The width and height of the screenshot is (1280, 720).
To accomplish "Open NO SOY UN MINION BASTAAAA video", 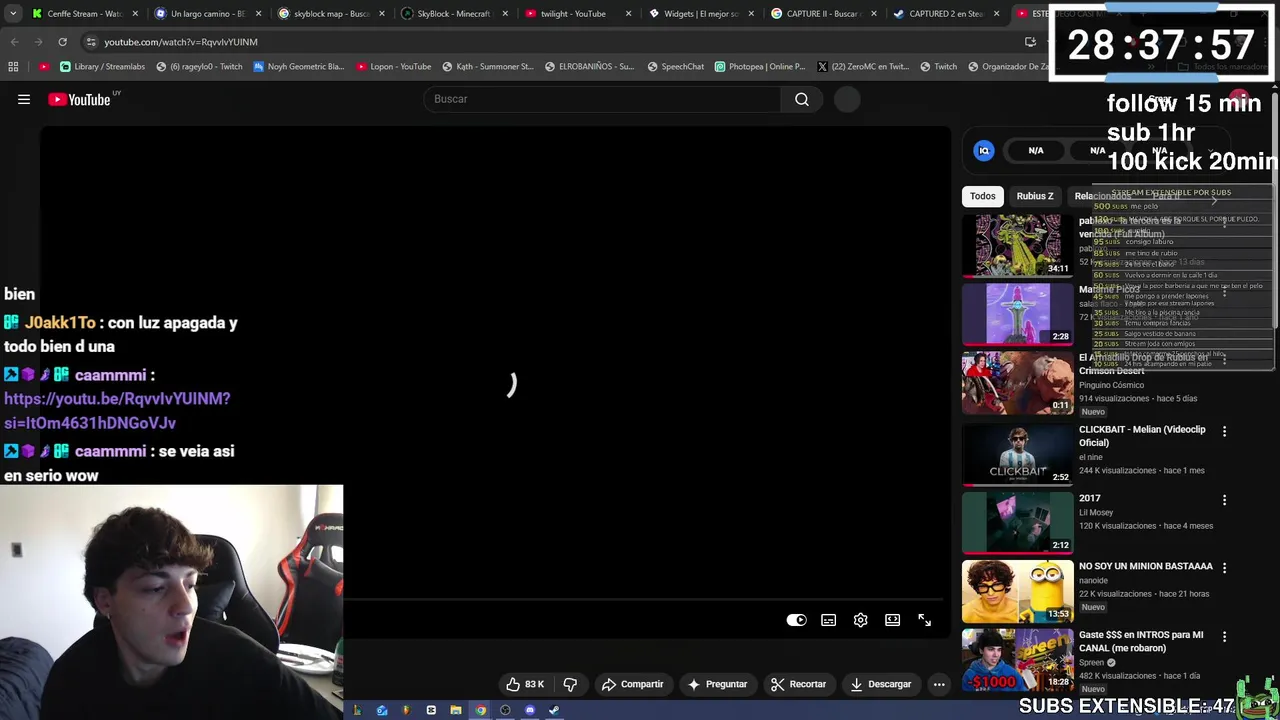I will pos(1145,566).
